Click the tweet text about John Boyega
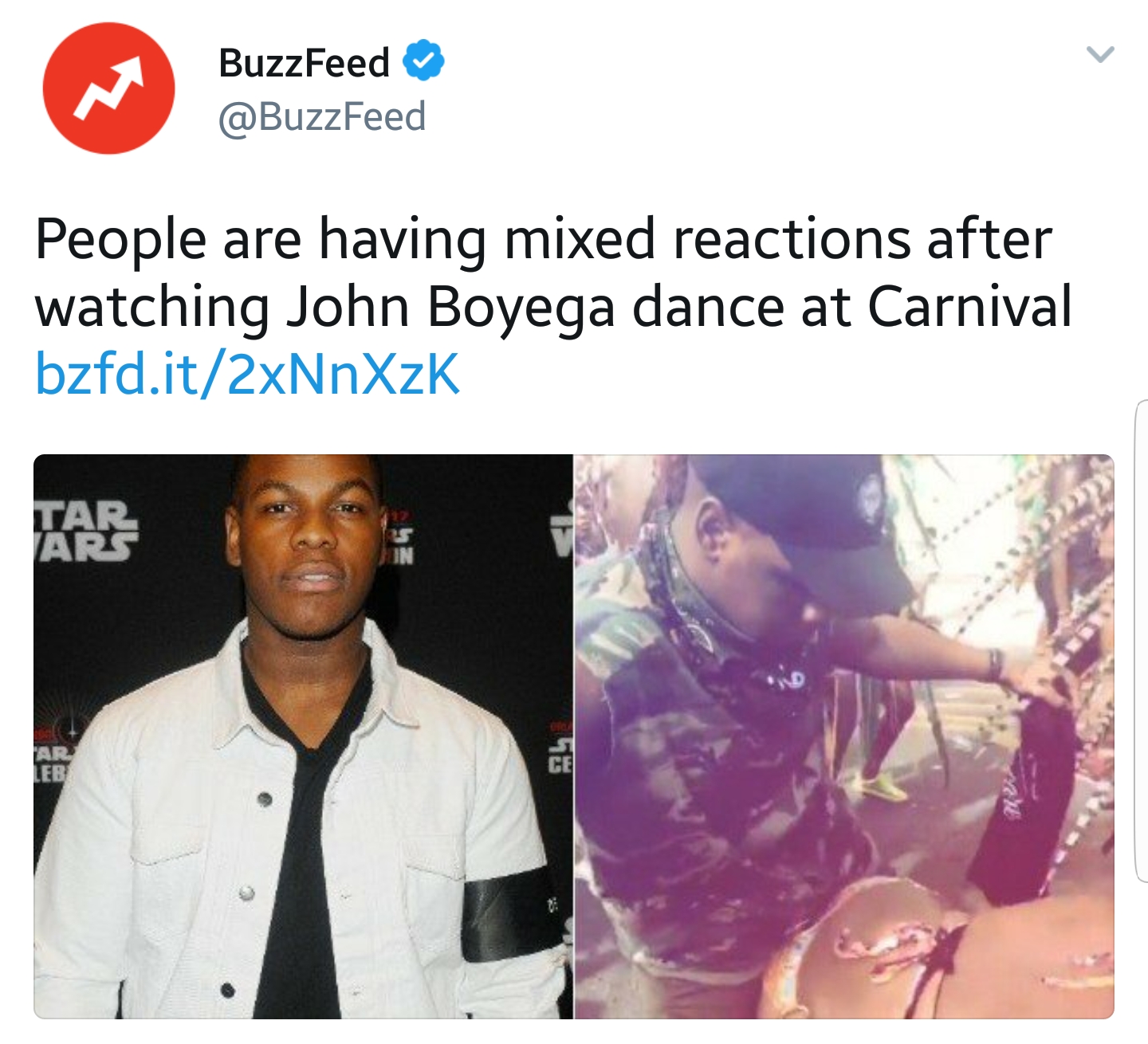The height and width of the screenshot is (1044, 1148). click(553, 273)
